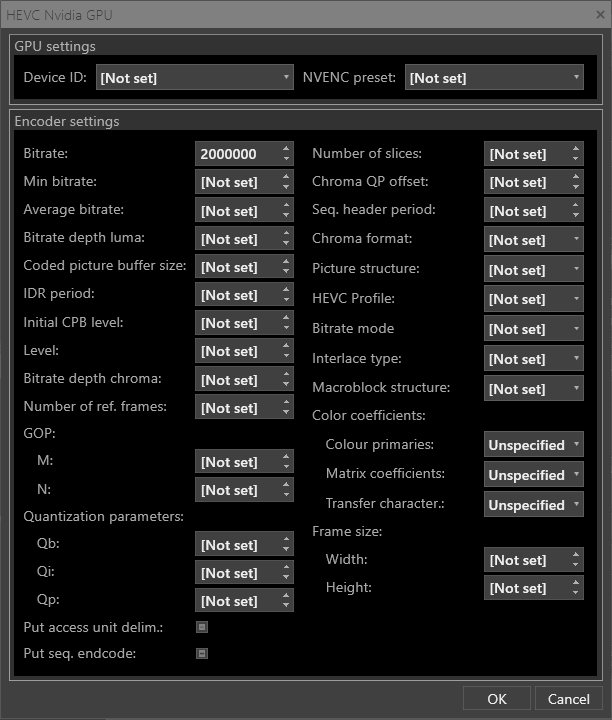
Task: Open the NVENC preset dropdown
Action: click(x=494, y=77)
